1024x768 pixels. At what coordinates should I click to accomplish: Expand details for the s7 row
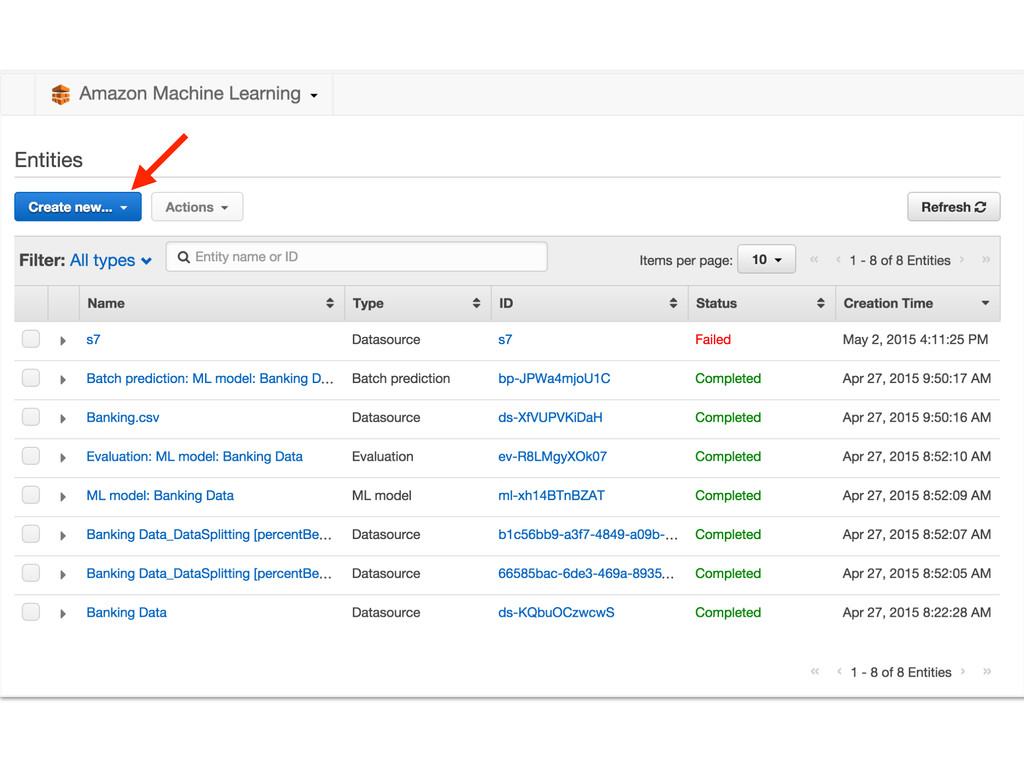point(63,341)
